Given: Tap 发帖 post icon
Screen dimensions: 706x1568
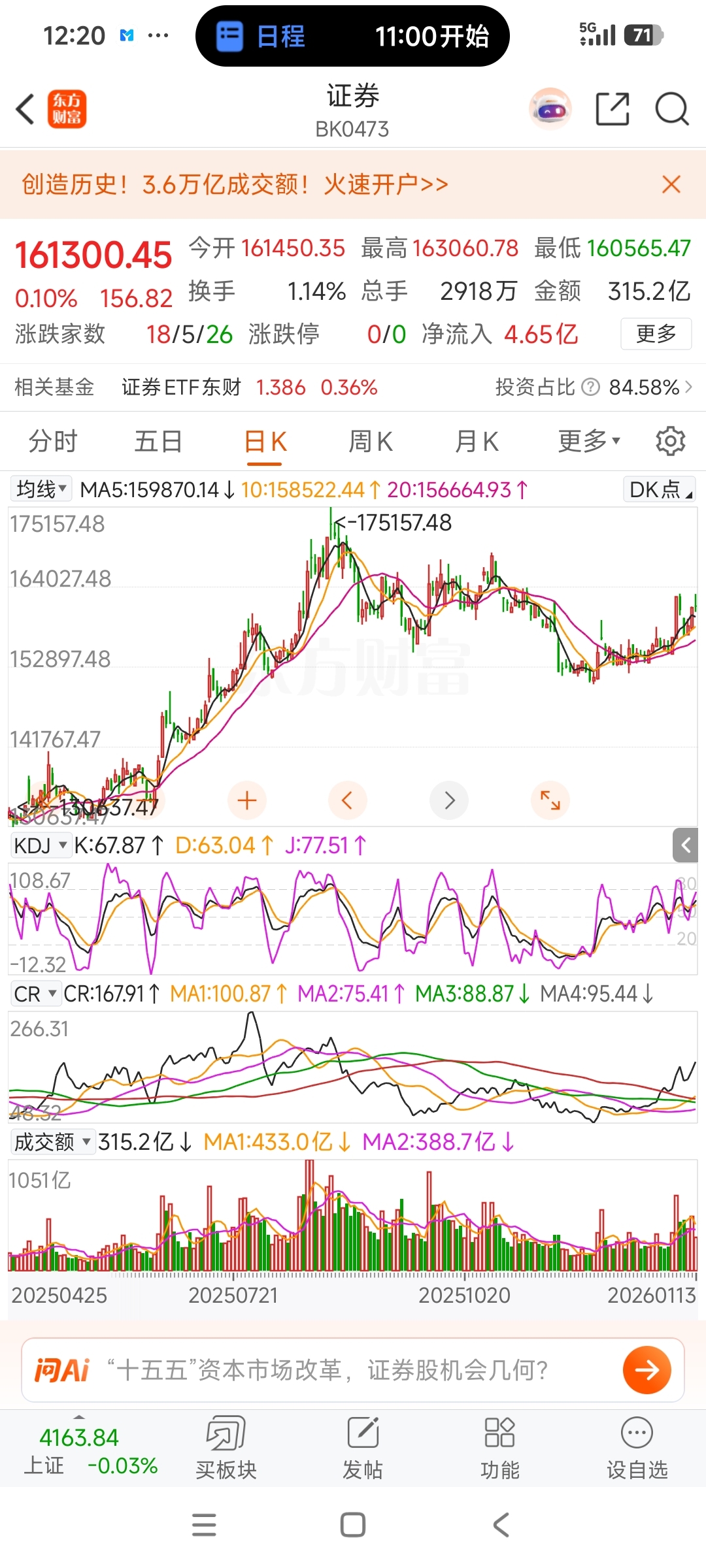Looking at the screenshot, I should point(363,1448).
